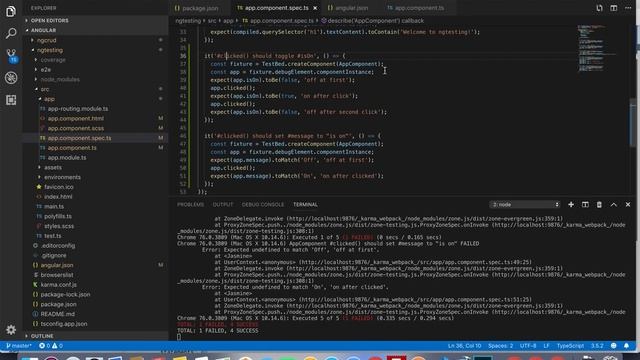Collapse the app folder
The image size is (640, 360).
pos(96,99)
